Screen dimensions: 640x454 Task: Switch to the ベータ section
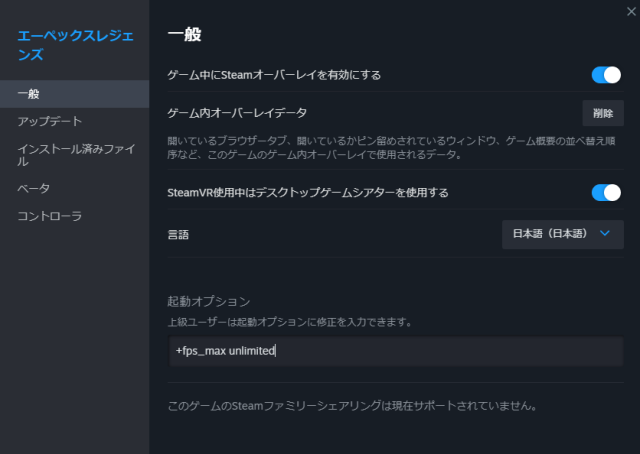tap(34, 188)
